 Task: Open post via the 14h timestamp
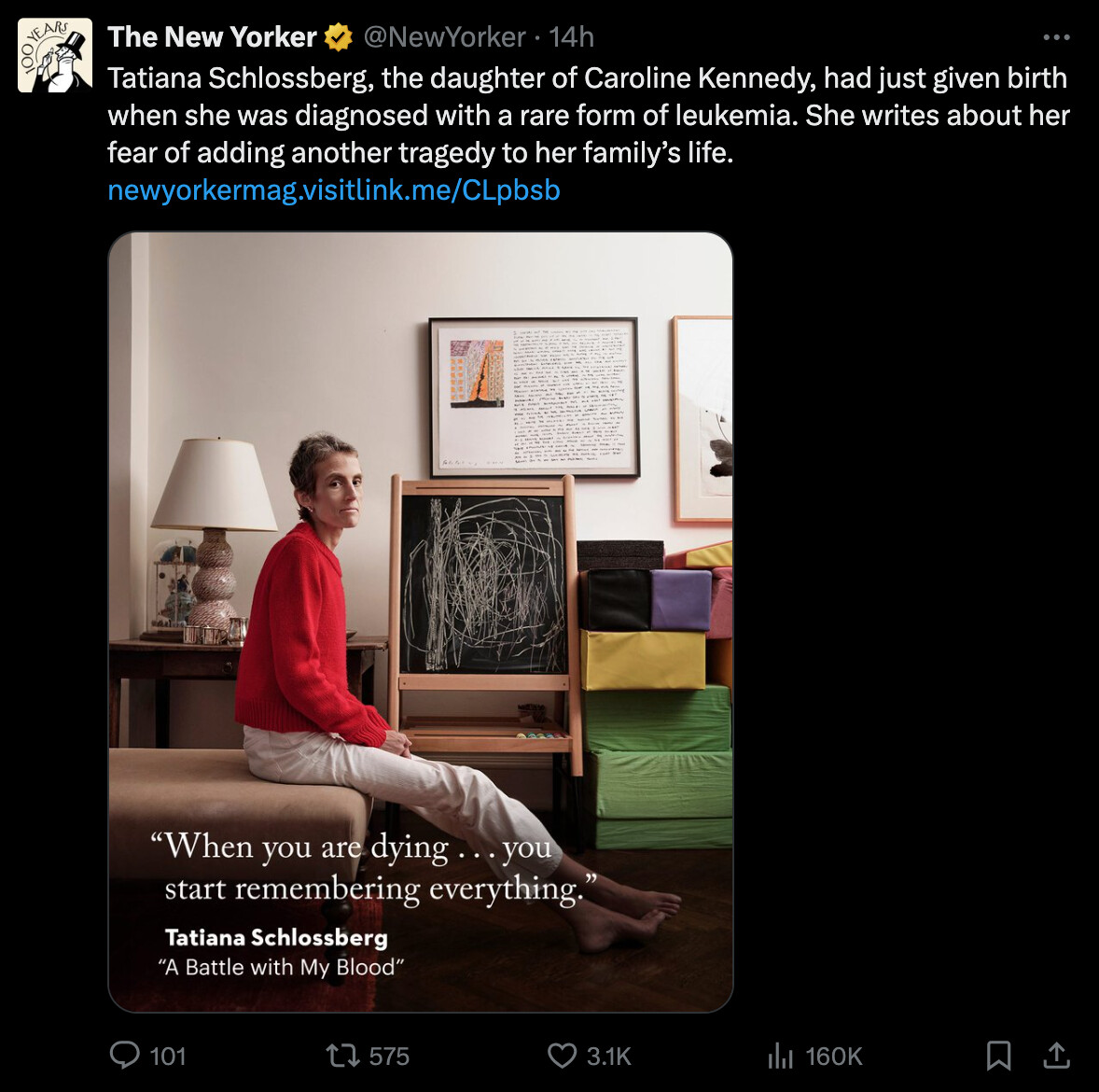click(x=571, y=37)
